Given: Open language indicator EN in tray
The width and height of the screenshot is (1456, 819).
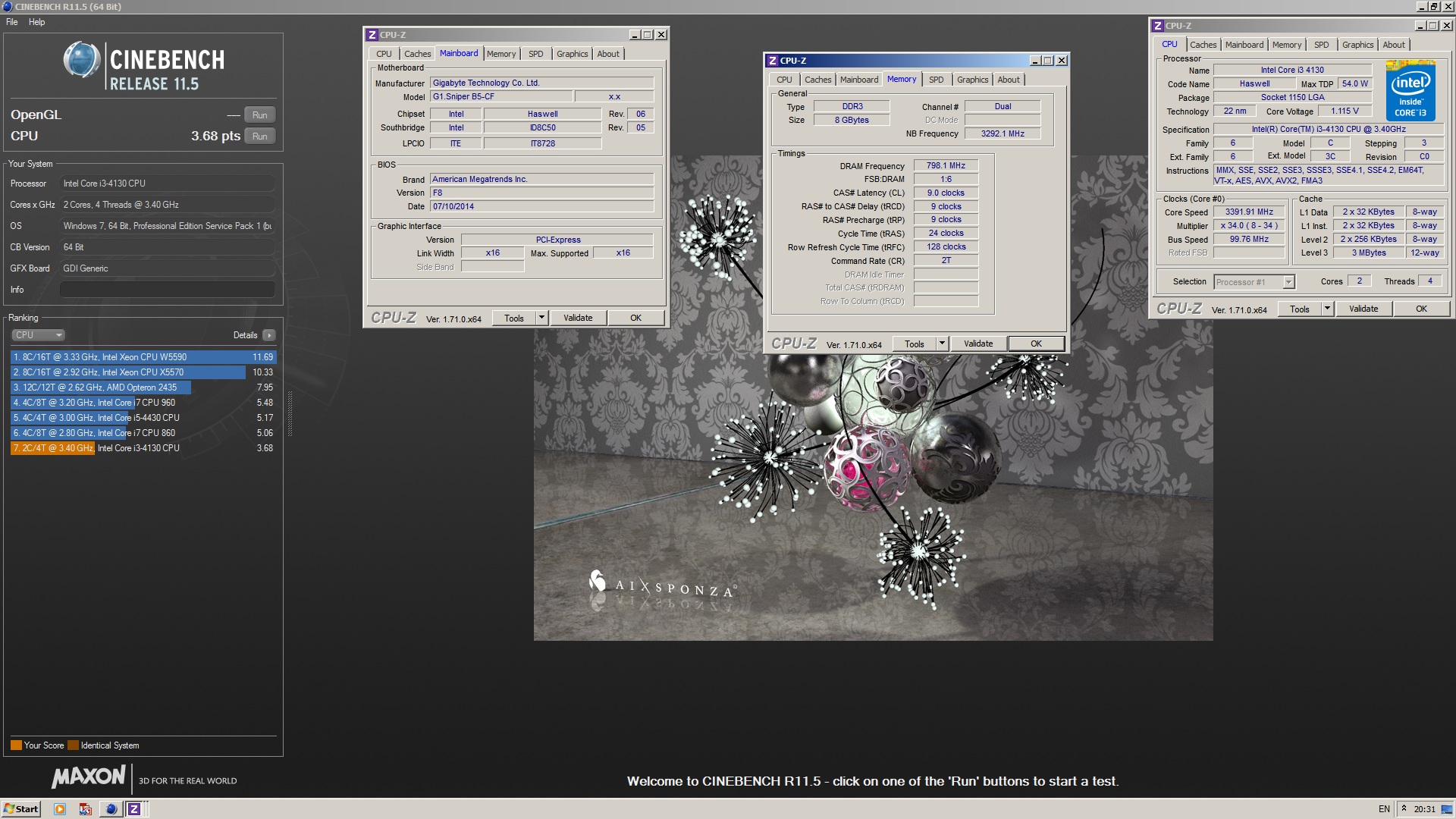Looking at the screenshot, I should click(x=1384, y=808).
